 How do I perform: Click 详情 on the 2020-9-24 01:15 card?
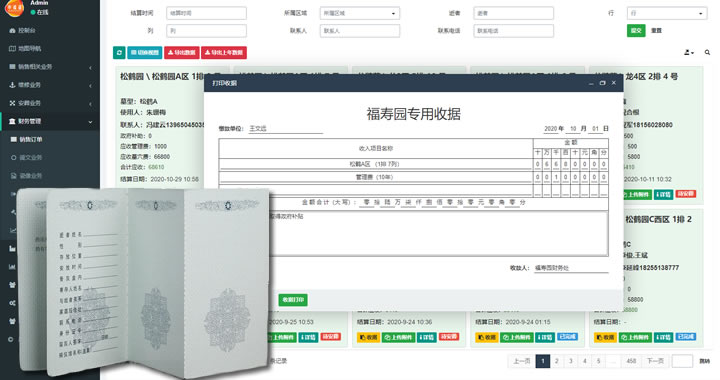point(545,337)
